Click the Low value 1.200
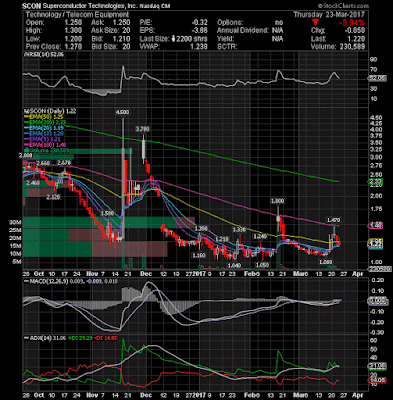The image size is (393, 400). click(x=72, y=39)
